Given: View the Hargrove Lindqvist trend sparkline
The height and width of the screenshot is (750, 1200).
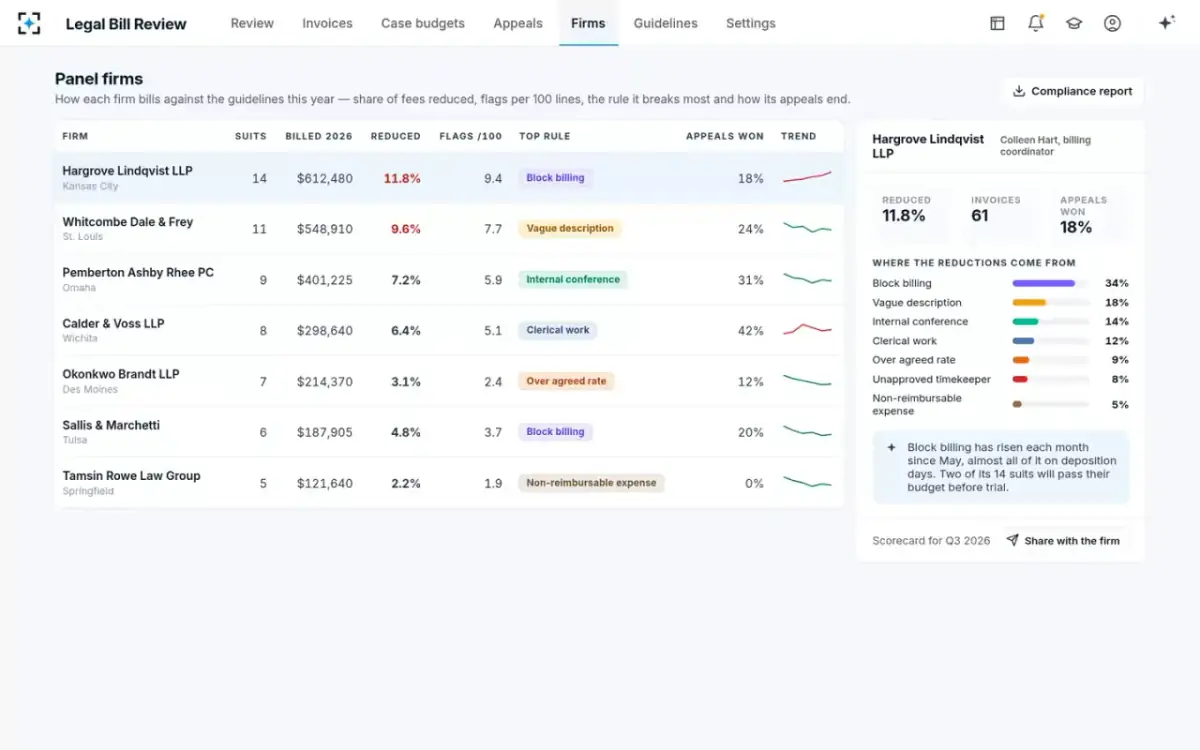Looking at the screenshot, I should pos(807,178).
